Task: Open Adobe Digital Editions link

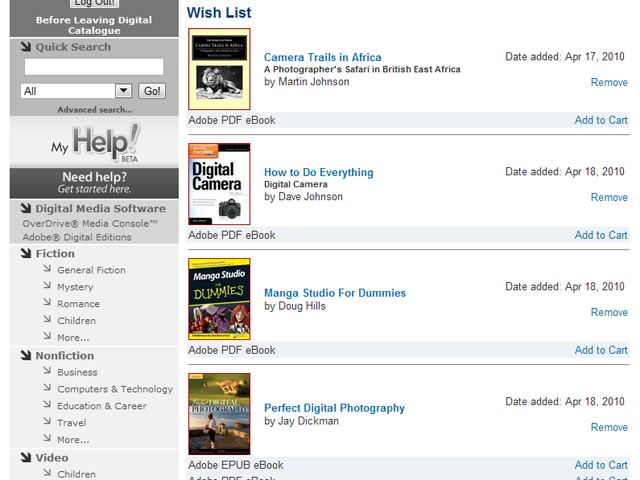Action: tap(77, 237)
